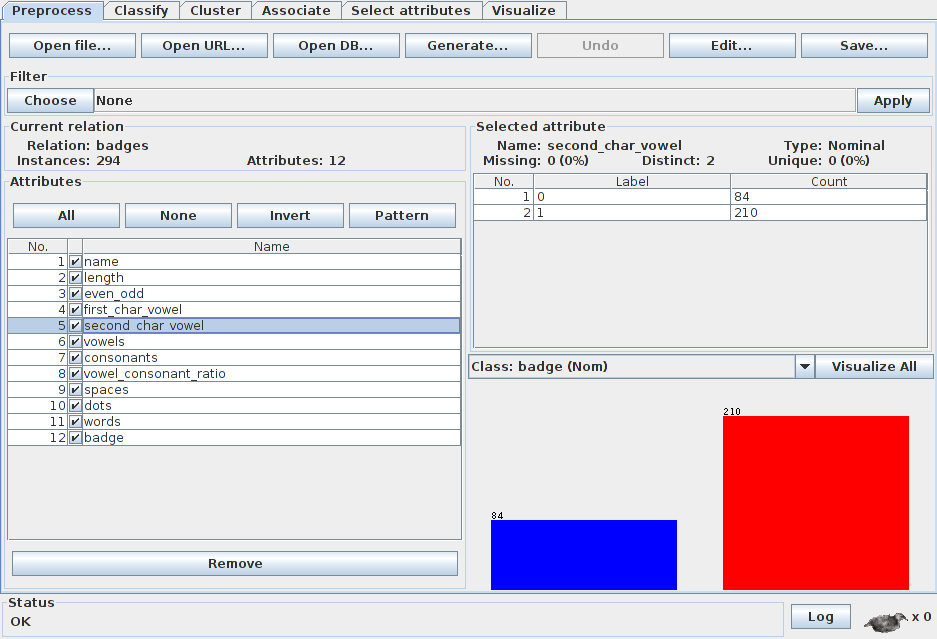Untick the badge attribute checkbox
Viewport: 937px width, 639px height.
click(75, 438)
